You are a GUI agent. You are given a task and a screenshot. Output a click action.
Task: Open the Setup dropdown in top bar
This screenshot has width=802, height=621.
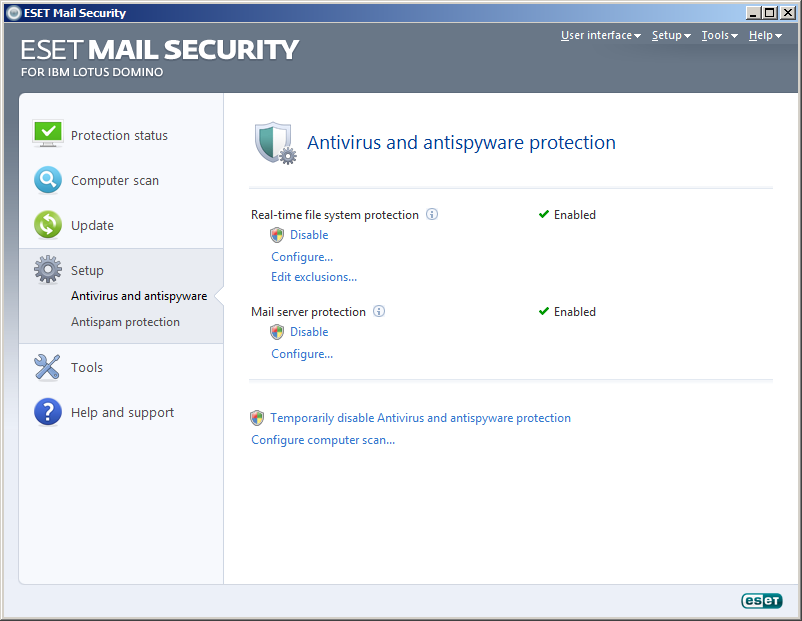[x=671, y=35]
